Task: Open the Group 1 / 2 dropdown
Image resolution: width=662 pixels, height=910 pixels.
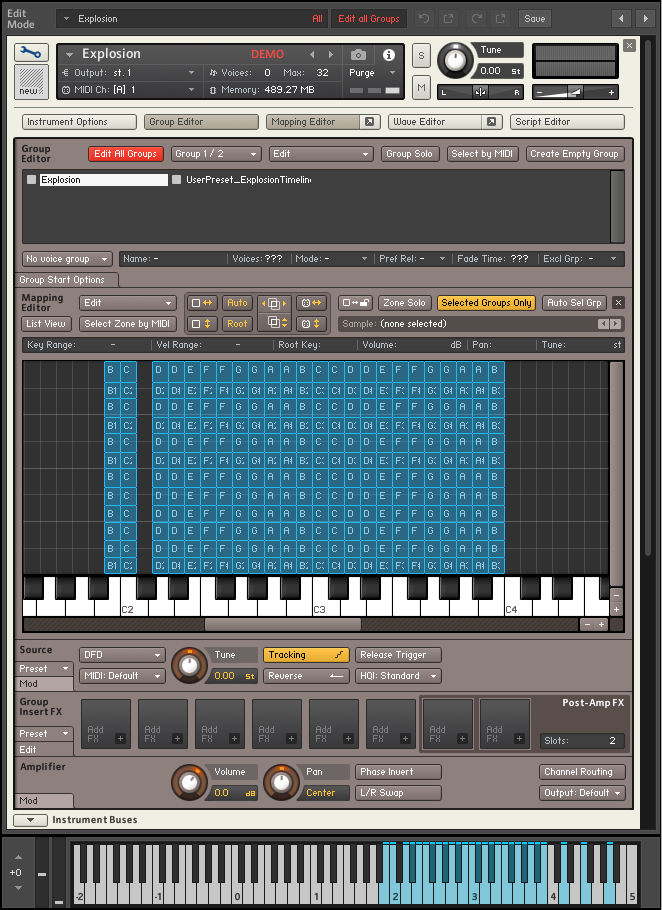Action: [216, 154]
